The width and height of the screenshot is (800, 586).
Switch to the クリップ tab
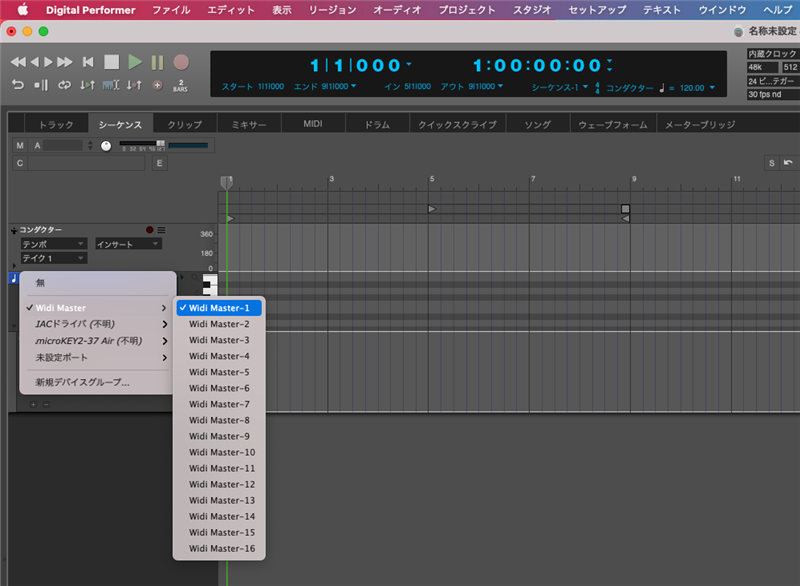tap(185, 124)
